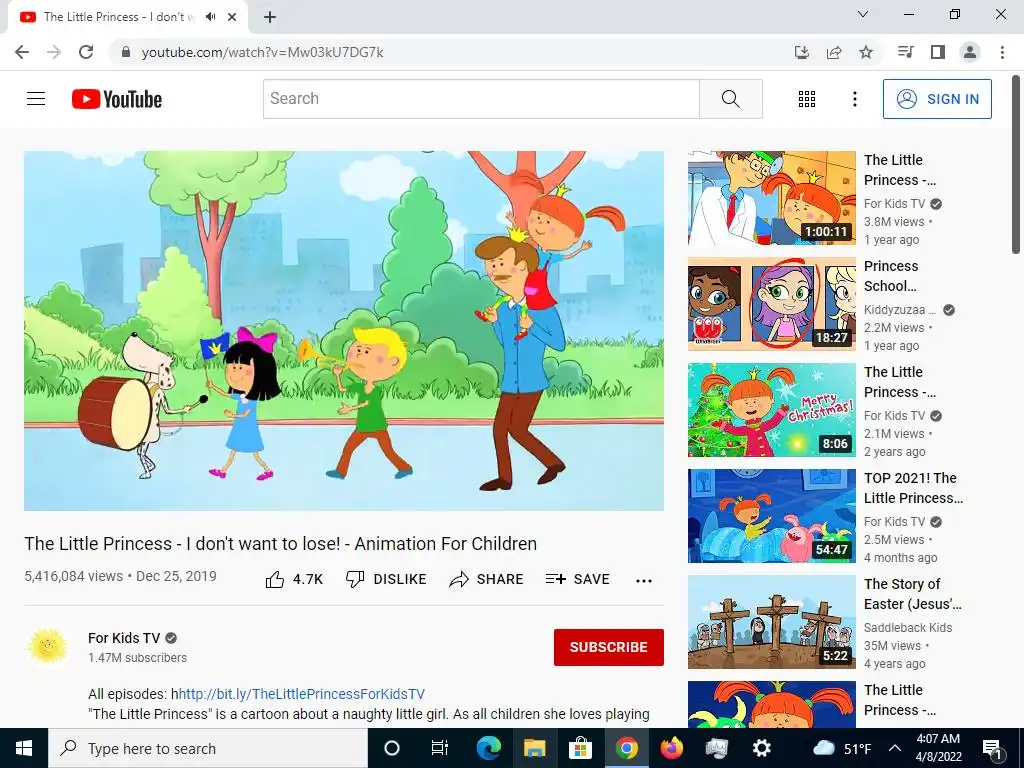Launch Firefox from taskbar

coord(671,748)
